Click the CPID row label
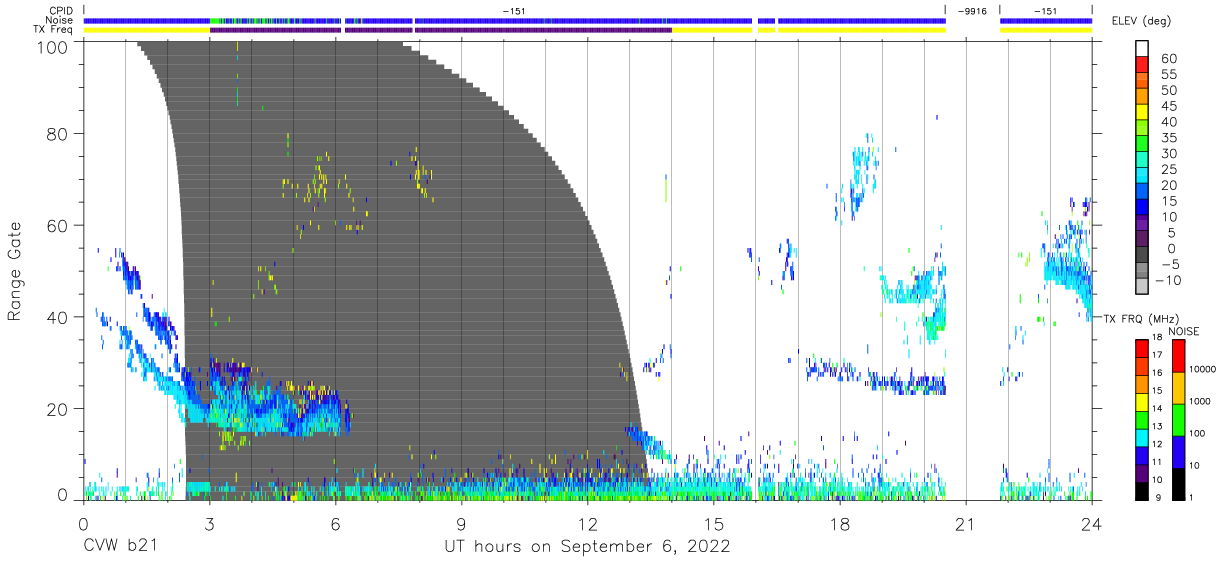 (x=63, y=11)
